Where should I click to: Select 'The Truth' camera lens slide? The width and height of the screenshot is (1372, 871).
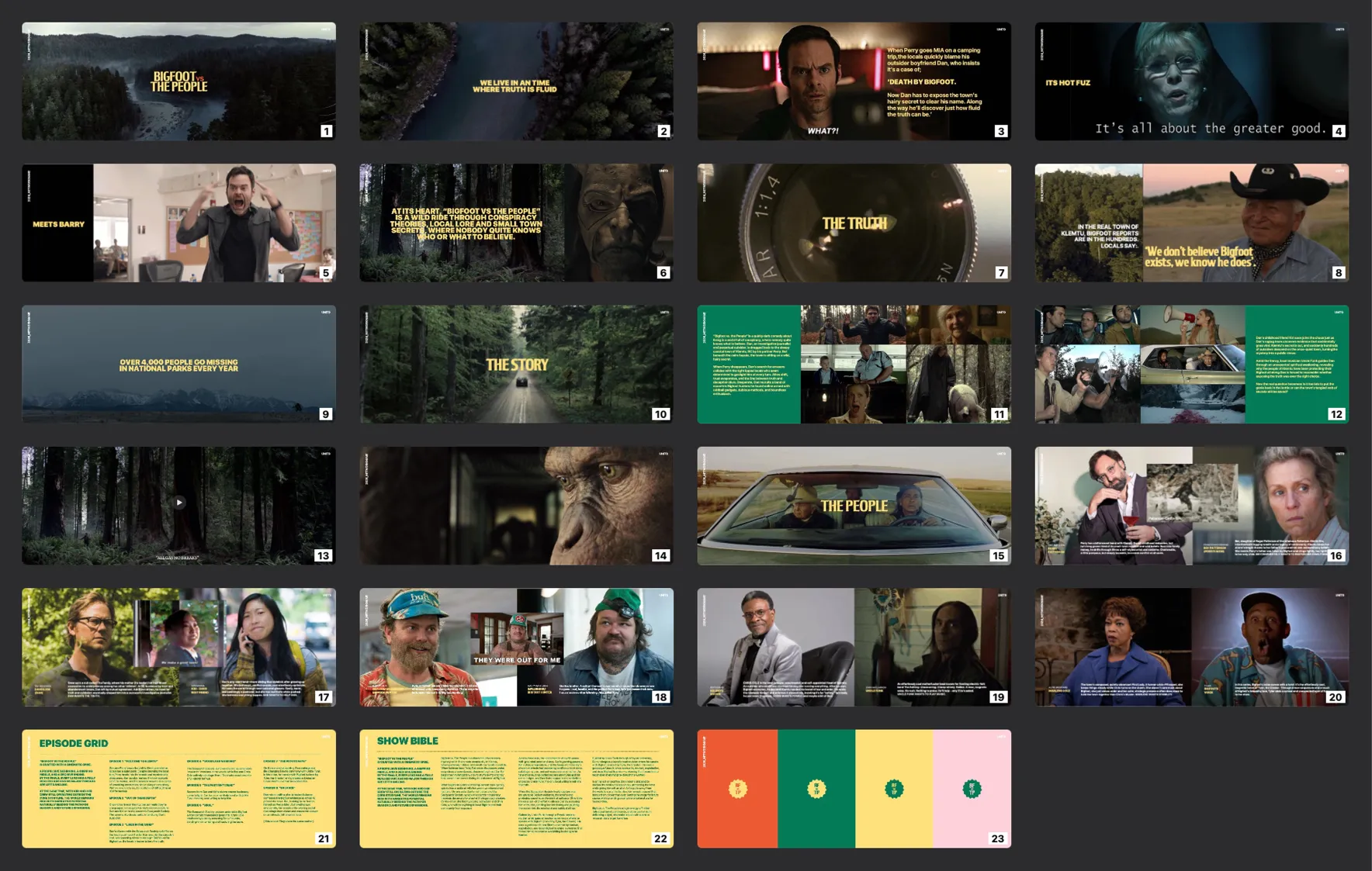[x=854, y=223]
